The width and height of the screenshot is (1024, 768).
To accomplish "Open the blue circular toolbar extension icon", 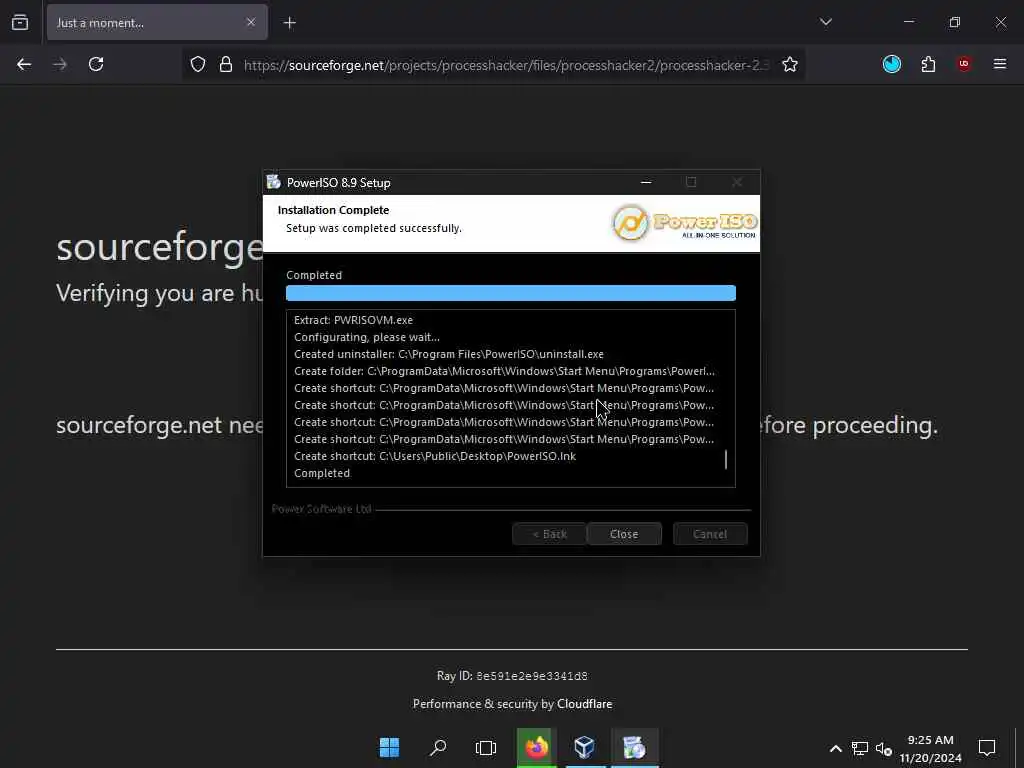I will [x=891, y=64].
